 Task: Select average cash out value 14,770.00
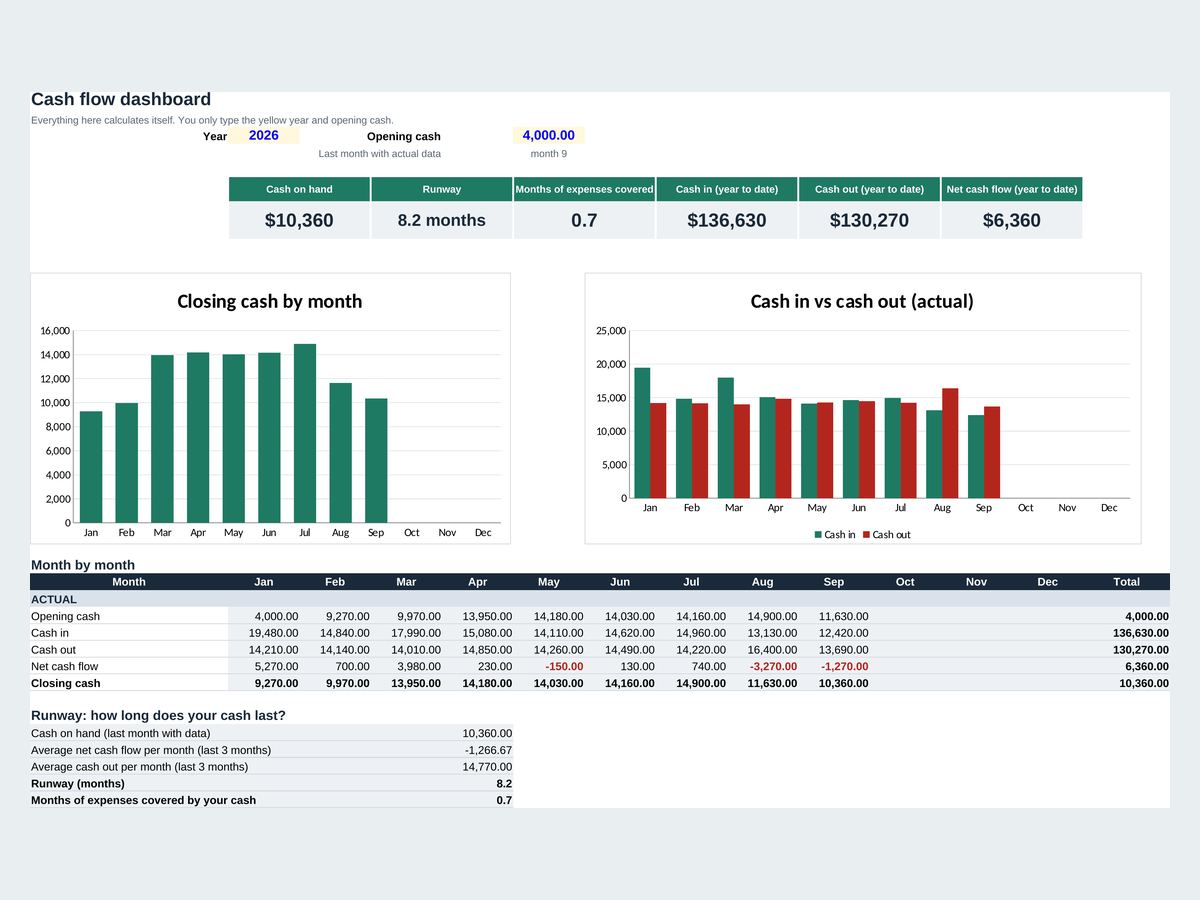point(477,767)
